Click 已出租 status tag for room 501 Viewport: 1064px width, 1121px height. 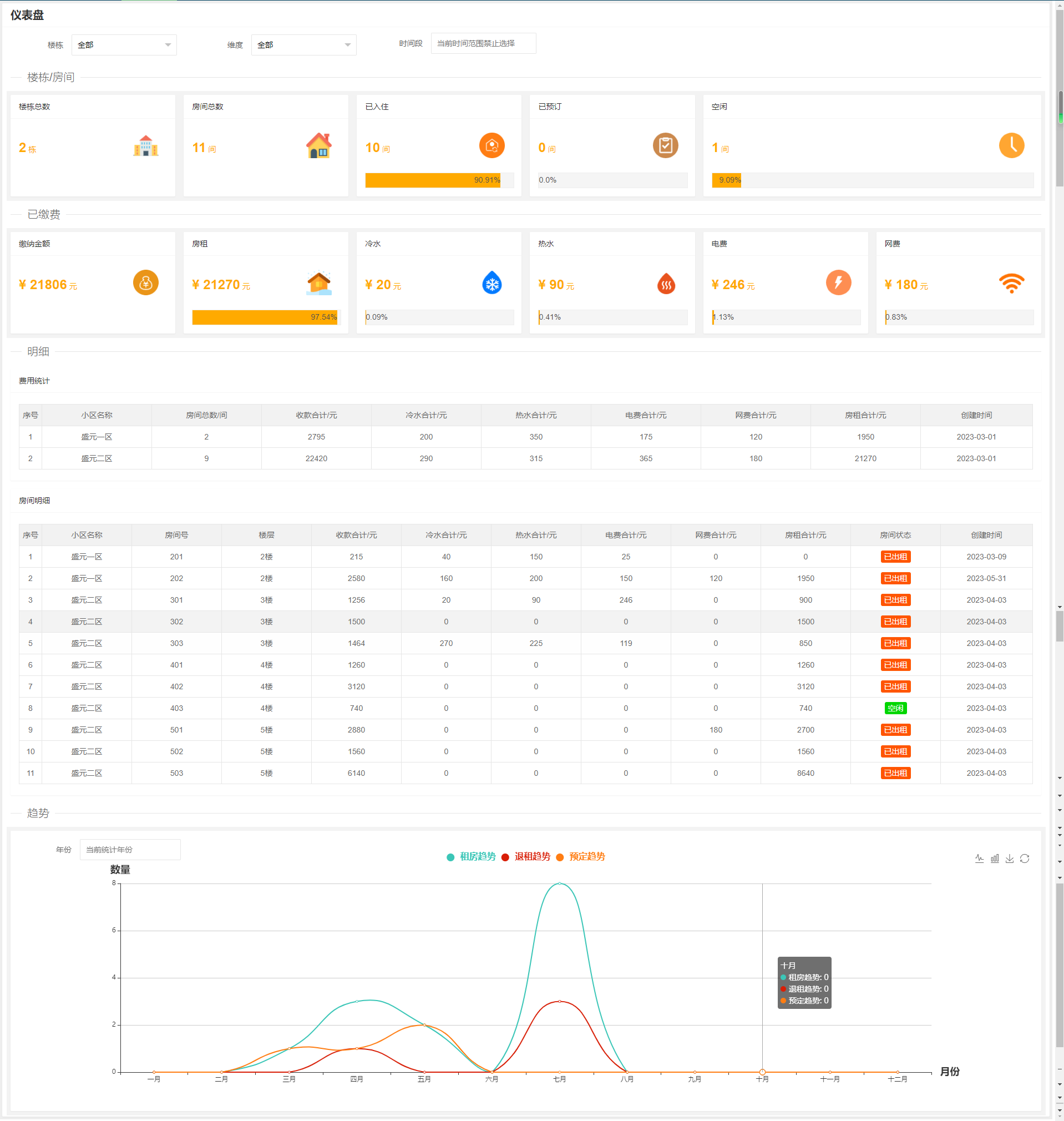tap(895, 730)
